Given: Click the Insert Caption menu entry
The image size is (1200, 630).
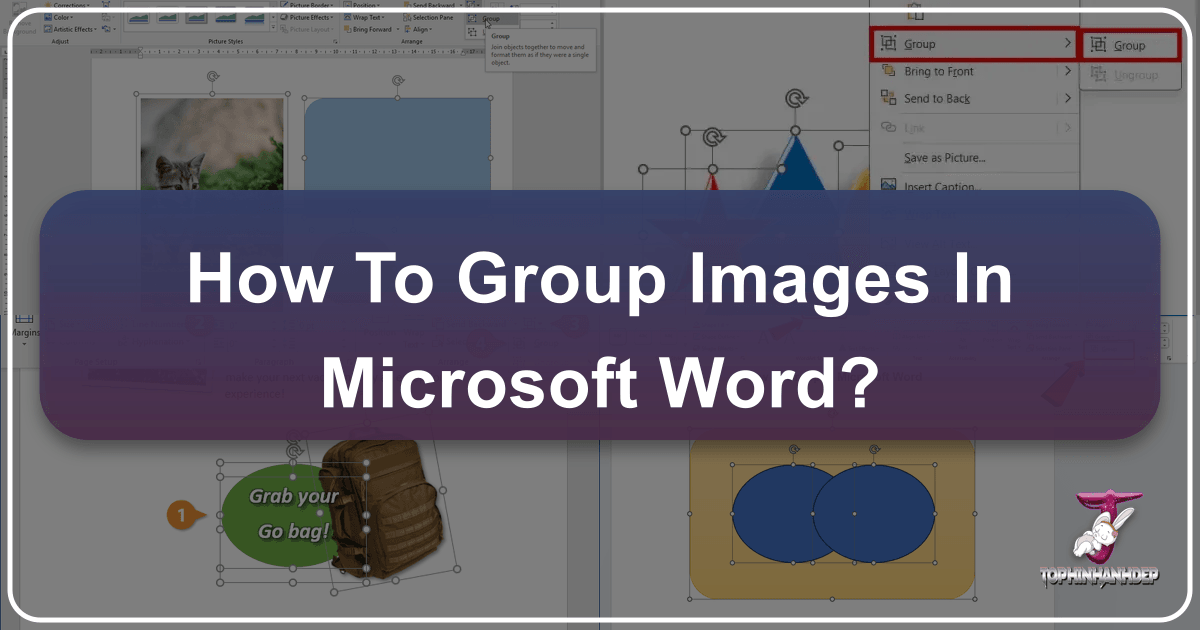Looking at the screenshot, I should (940, 186).
